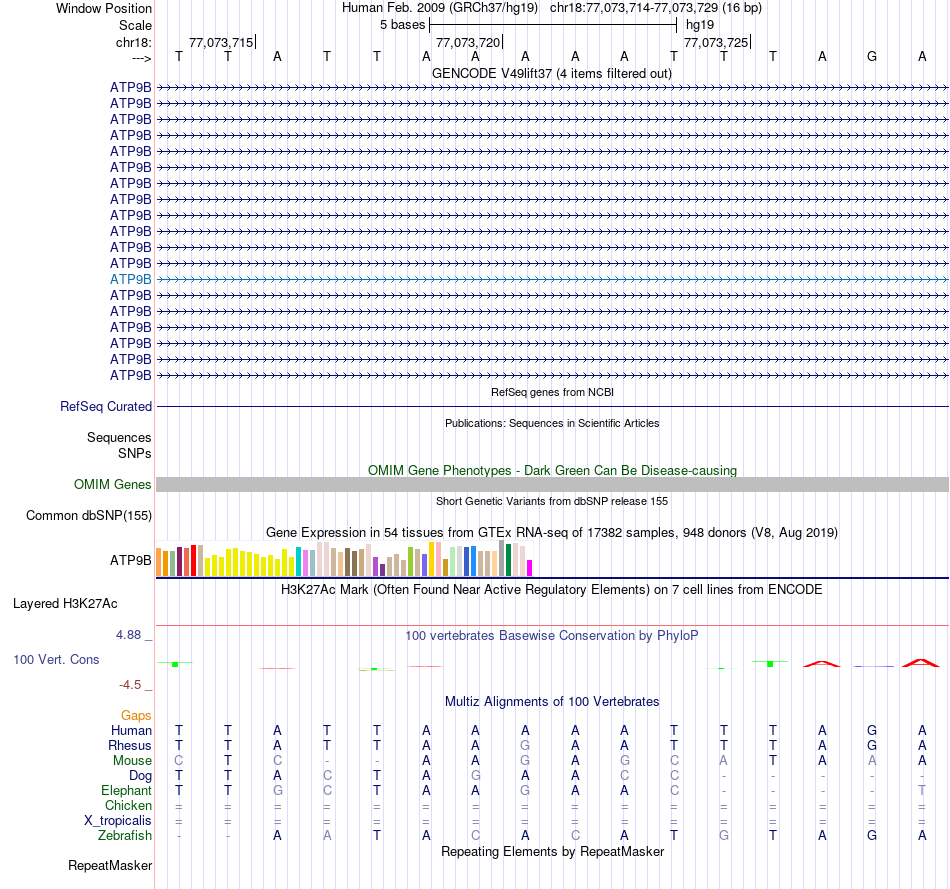
Task: Click the Scale label
Action: 135,25
